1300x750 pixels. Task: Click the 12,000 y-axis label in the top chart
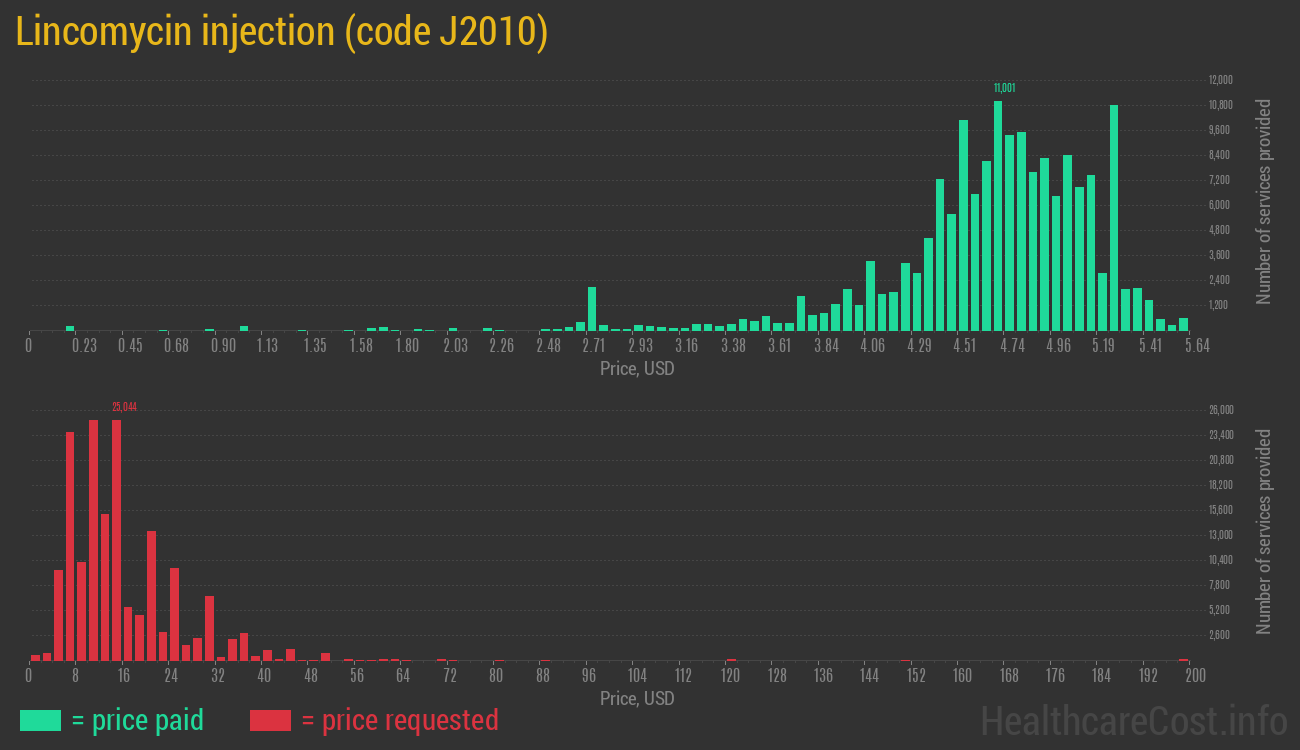pos(1219,80)
